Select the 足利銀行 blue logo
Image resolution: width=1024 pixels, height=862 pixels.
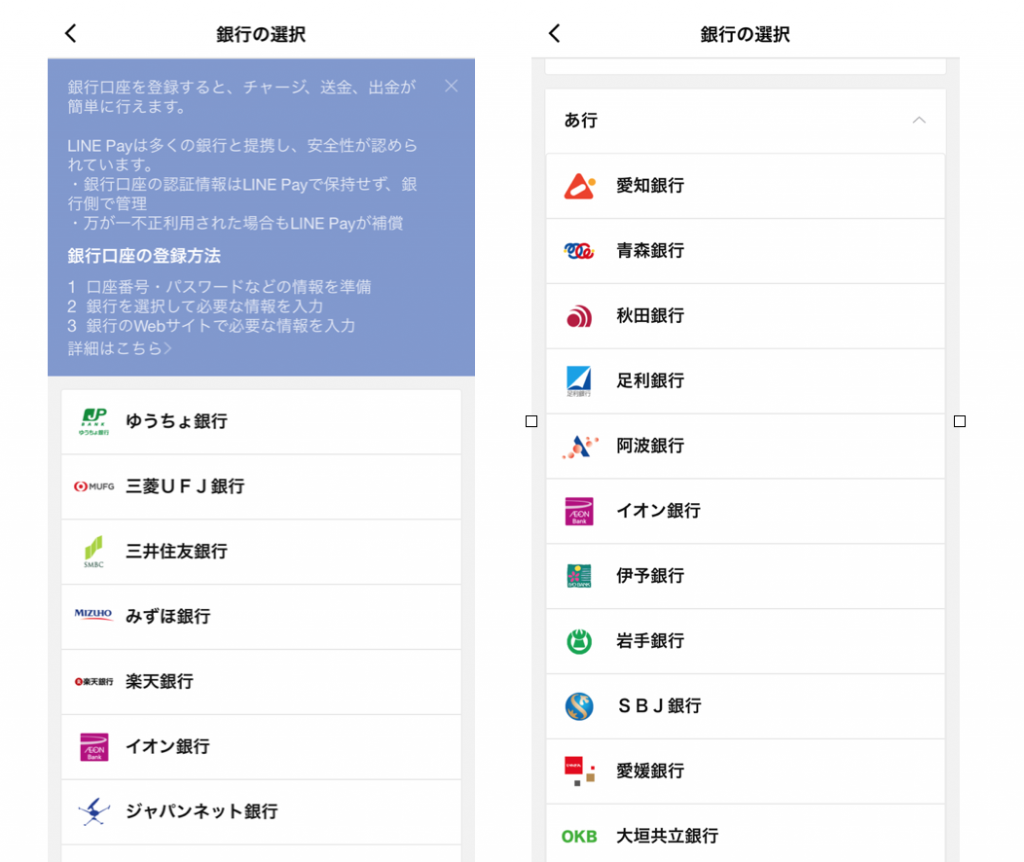(x=578, y=380)
